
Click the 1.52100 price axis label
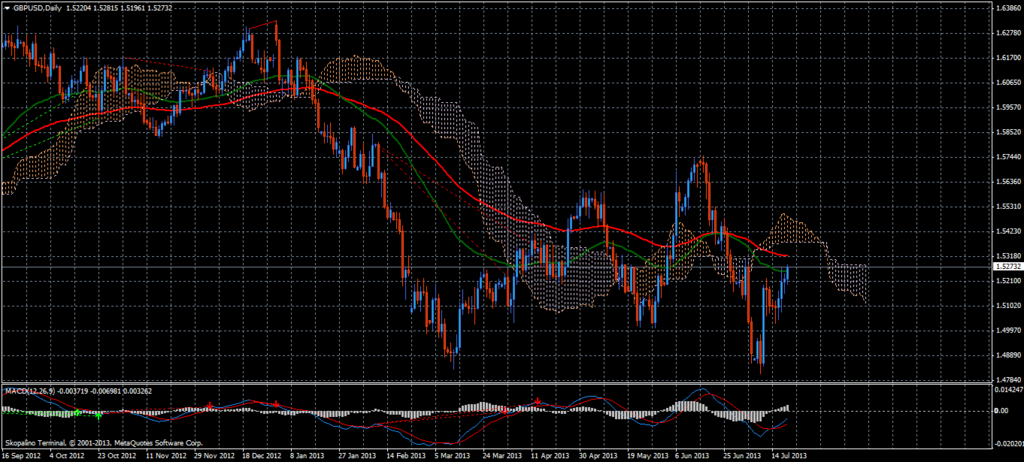tap(1010, 281)
